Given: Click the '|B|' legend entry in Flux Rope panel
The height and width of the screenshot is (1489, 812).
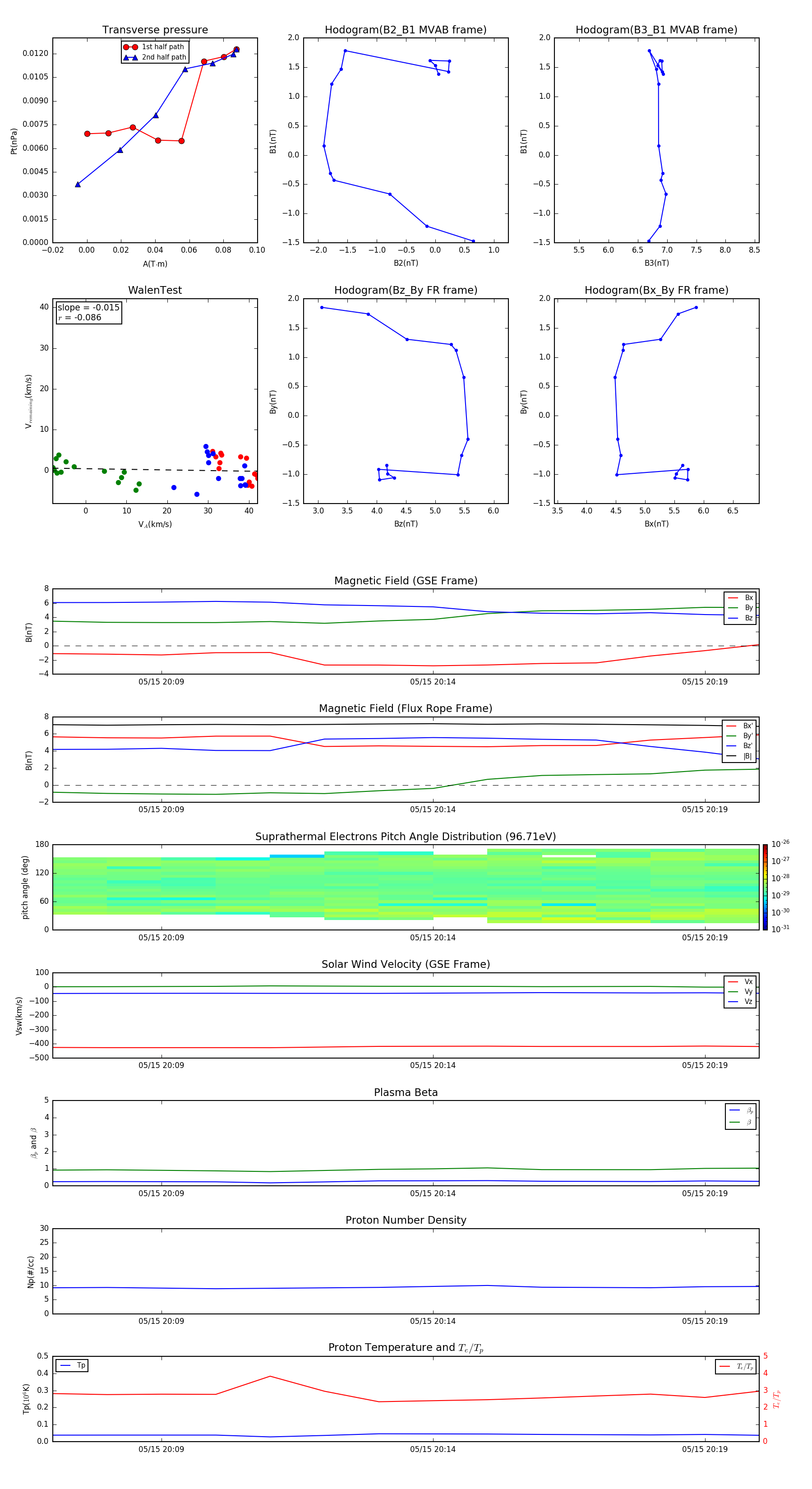Looking at the screenshot, I should click(740, 756).
